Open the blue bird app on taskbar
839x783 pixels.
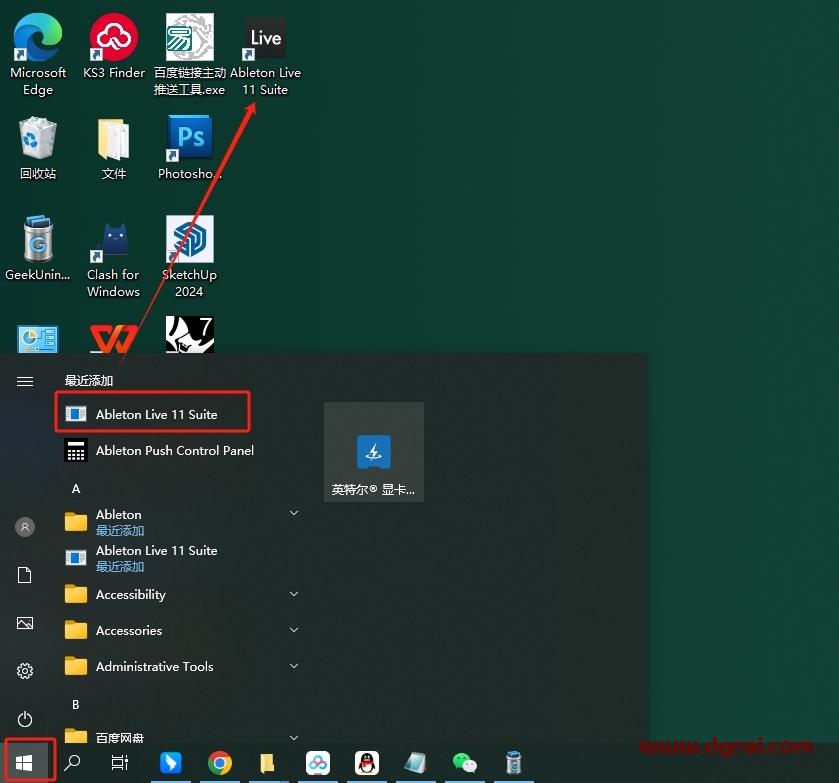point(171,762)
